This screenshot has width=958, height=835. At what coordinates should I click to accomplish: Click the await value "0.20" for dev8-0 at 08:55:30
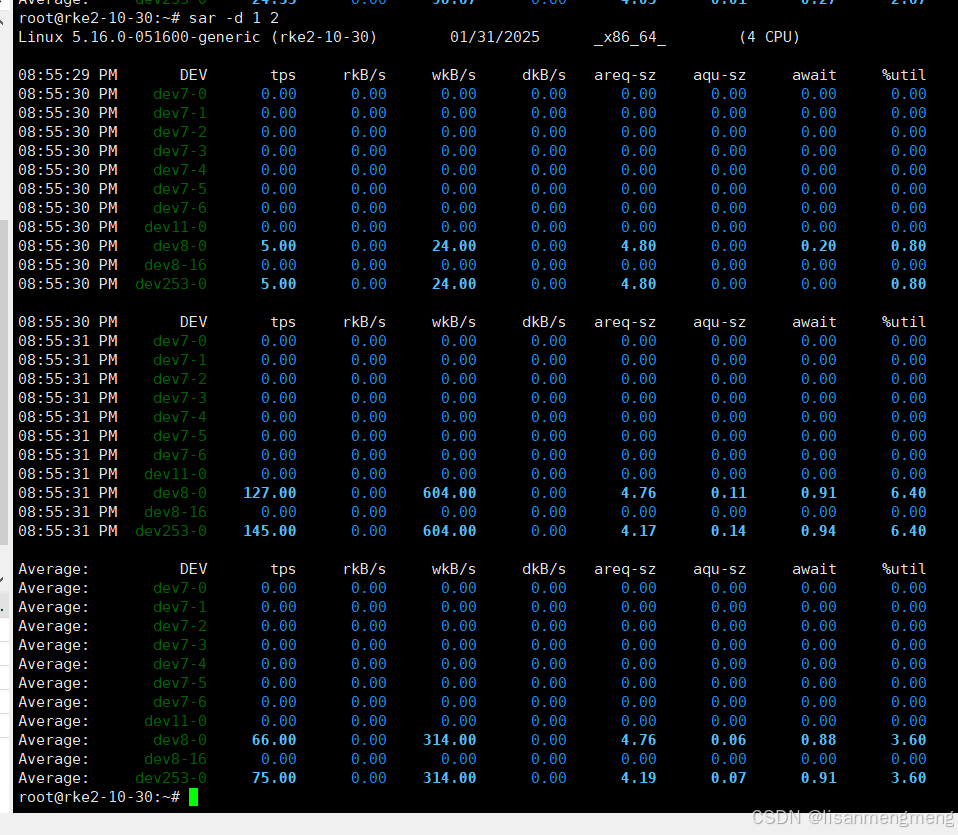click(x=819, y=246)
